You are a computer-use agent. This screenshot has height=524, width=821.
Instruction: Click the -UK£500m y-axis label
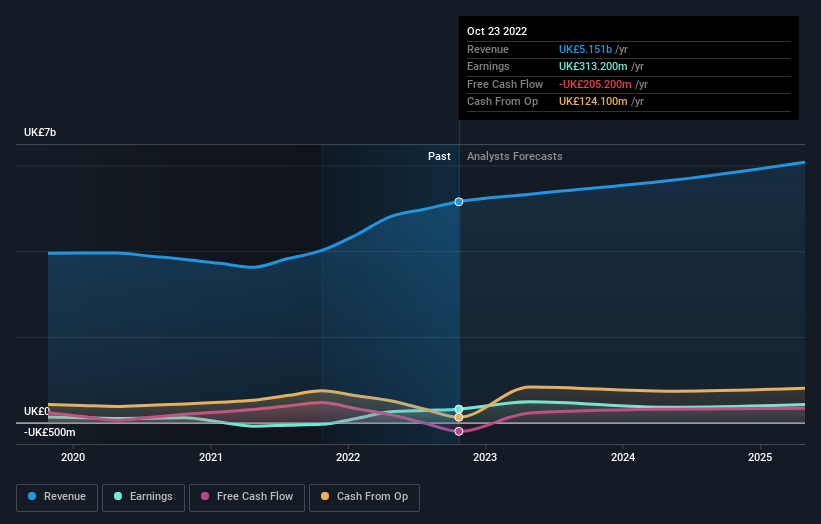pyautogui.click(x=50, y=432)
